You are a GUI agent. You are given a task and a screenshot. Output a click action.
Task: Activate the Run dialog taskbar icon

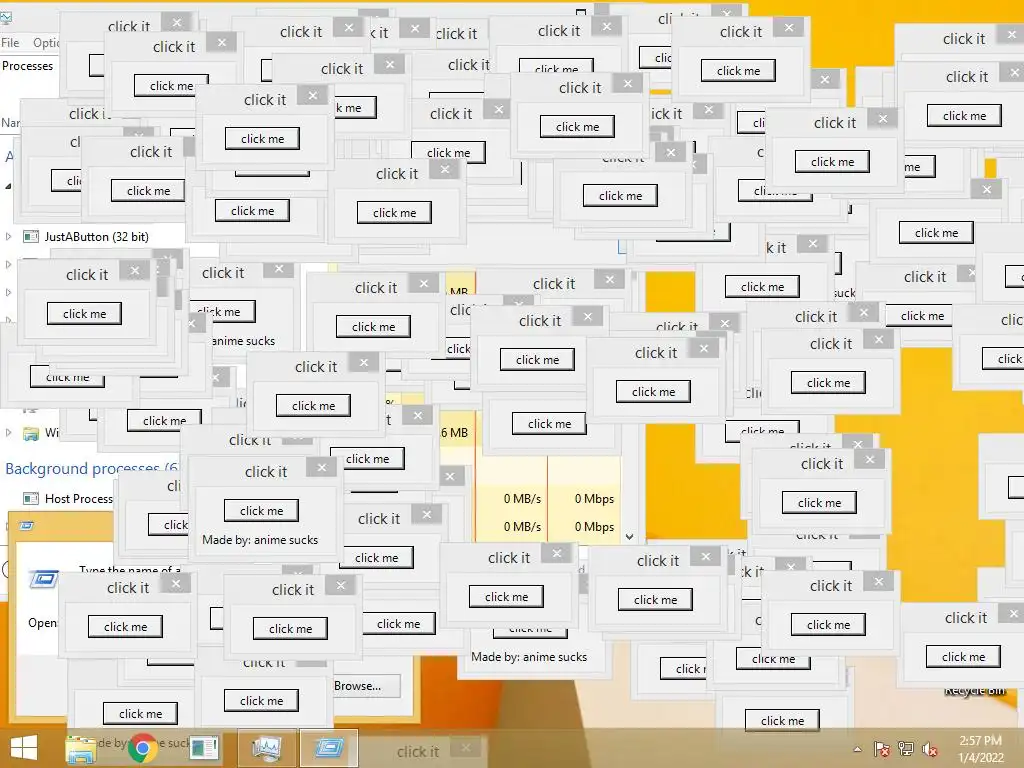pos(328,748)
